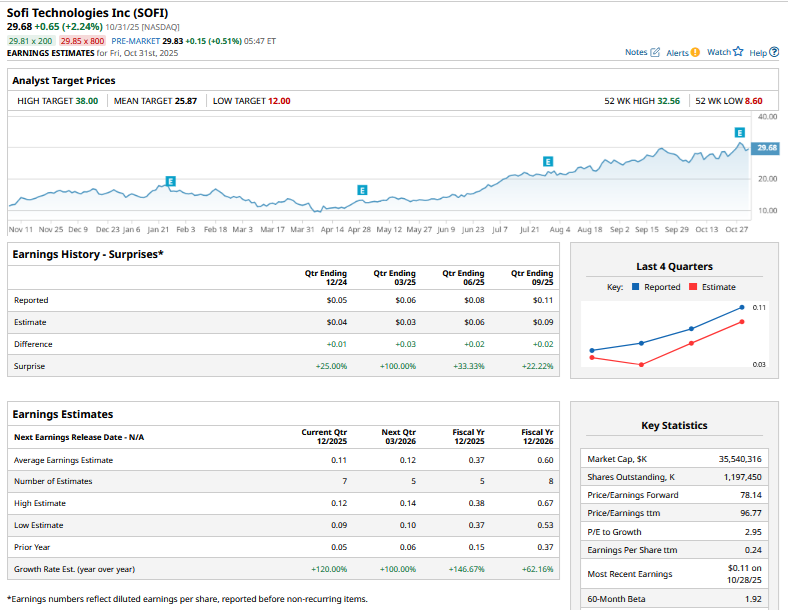This screenshot has width=788, height=610.
Task: Click the red ask 29.85 x 800 box
Action: [82, 41]
